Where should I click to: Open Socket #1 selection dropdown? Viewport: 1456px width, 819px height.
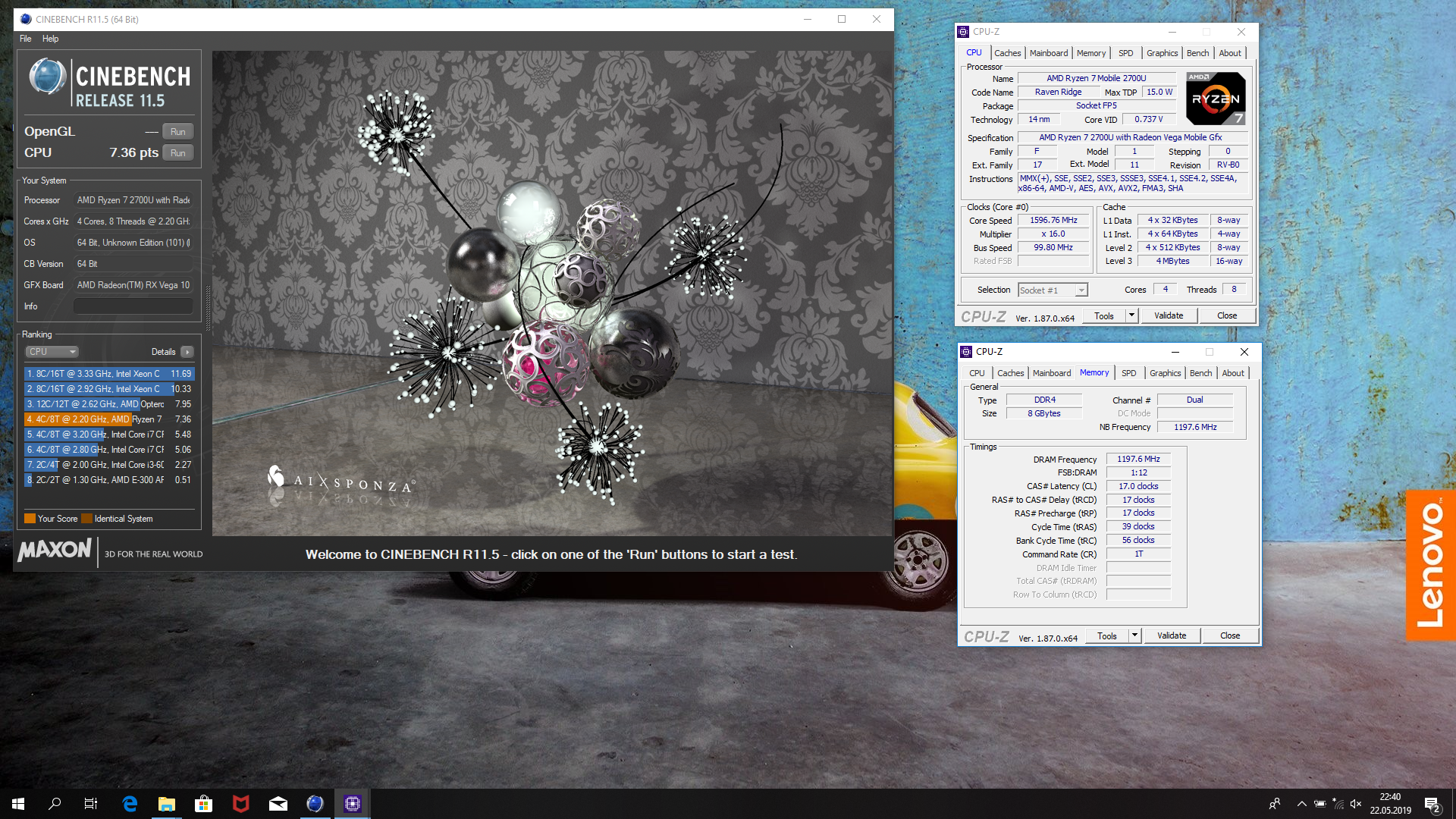[x=1053, y=290]
